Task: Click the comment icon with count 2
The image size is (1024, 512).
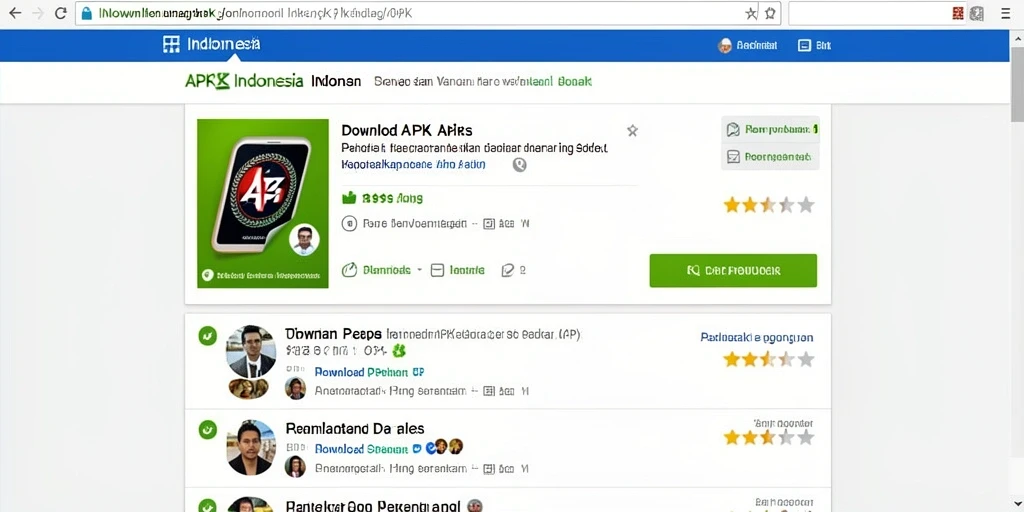Action: (x=513, y=270)
